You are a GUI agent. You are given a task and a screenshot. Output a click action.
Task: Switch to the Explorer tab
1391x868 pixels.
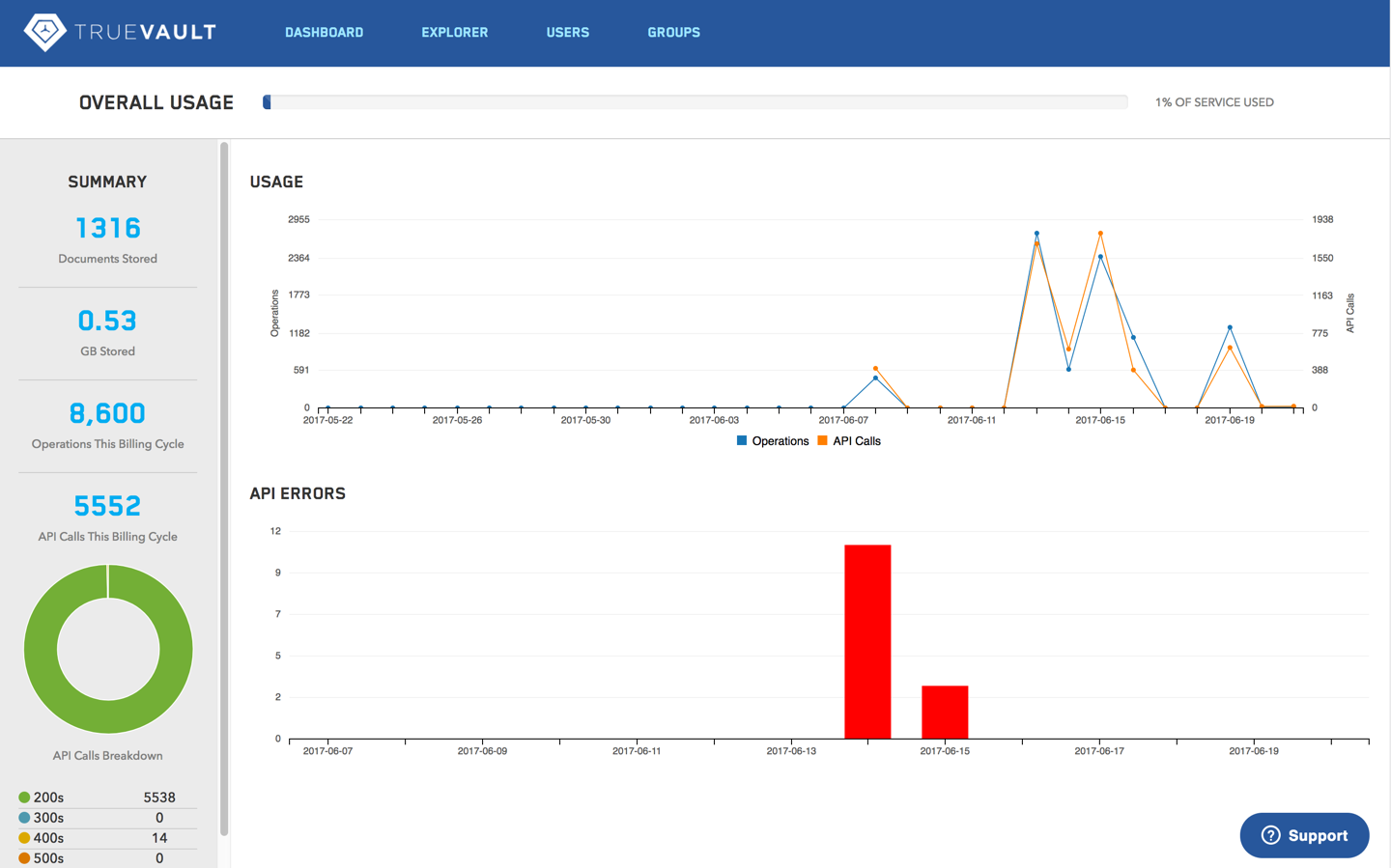[454, 33]
